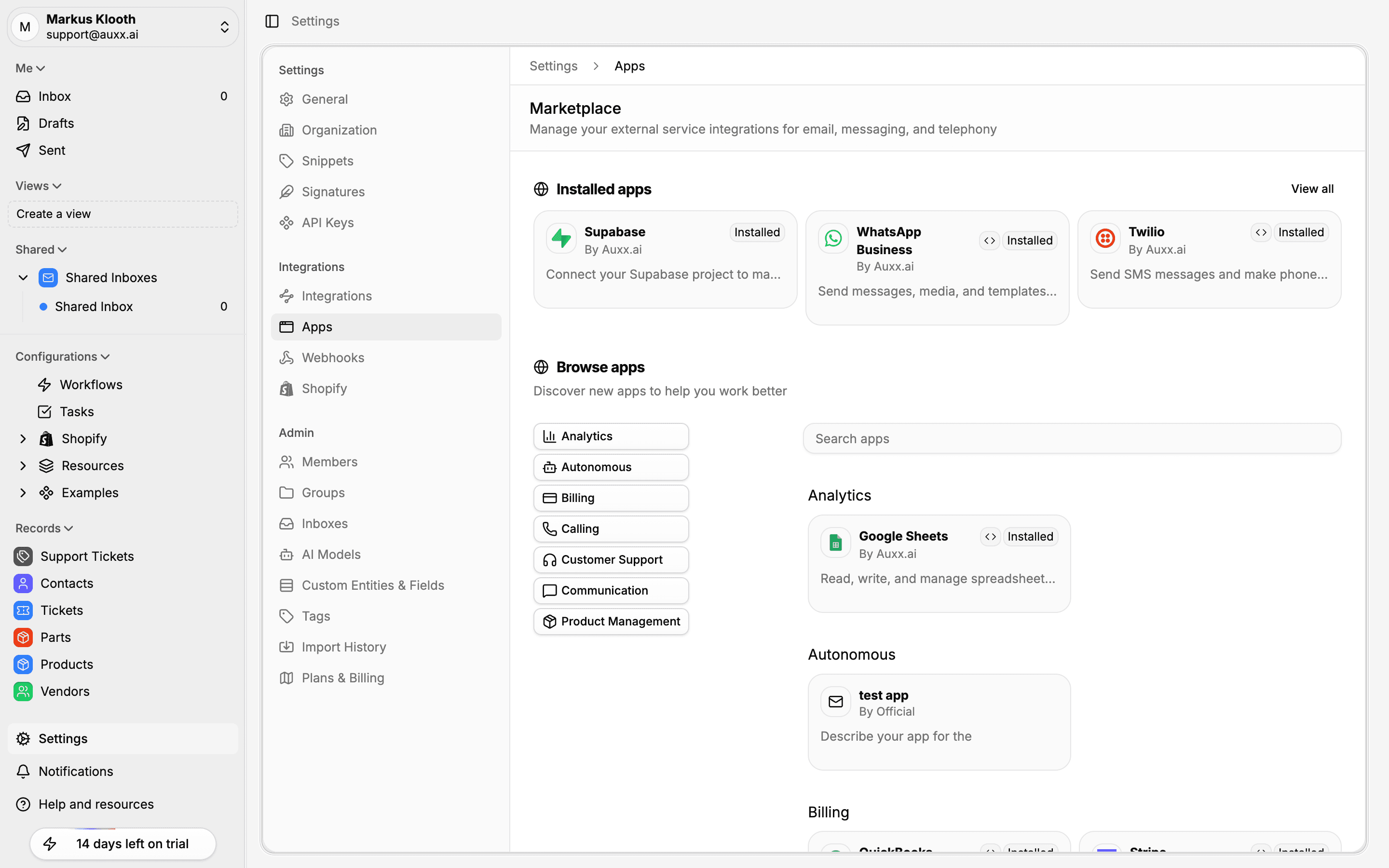Collapse the Views section

coord(39,186)
